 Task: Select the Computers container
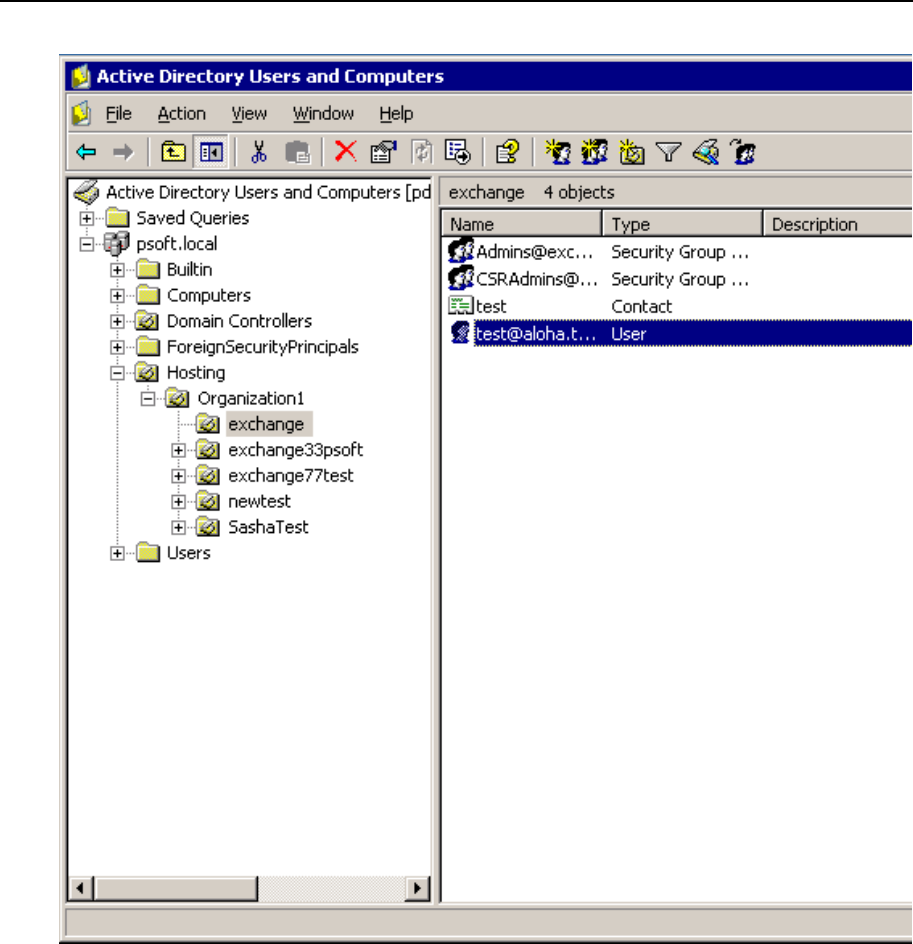point(209,296)
